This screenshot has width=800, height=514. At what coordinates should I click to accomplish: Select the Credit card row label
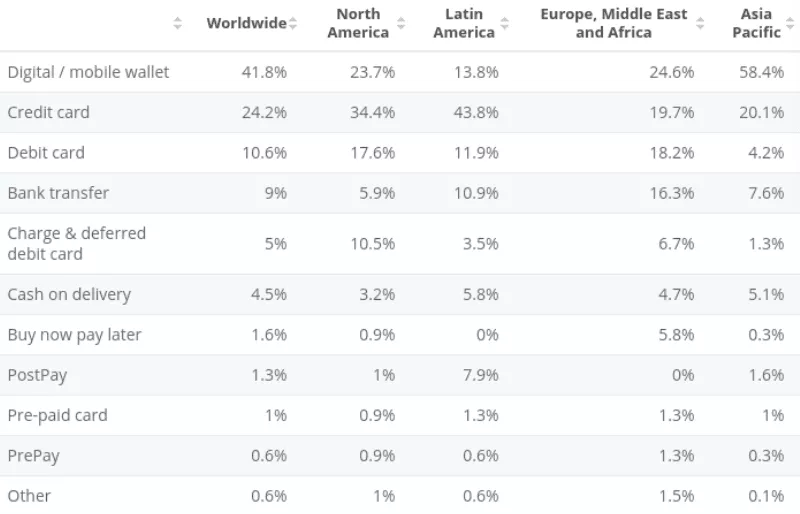point(48,112)
